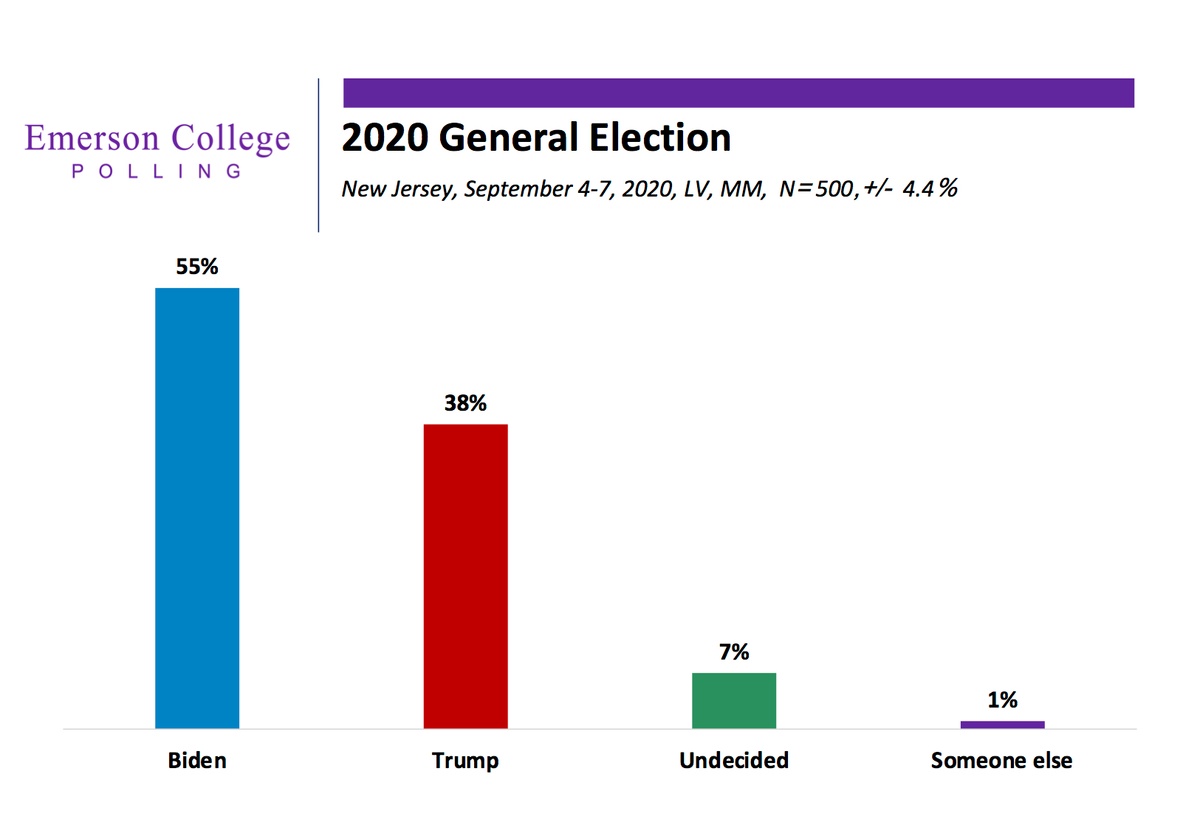Click the Biden axis label

(197, 761)
